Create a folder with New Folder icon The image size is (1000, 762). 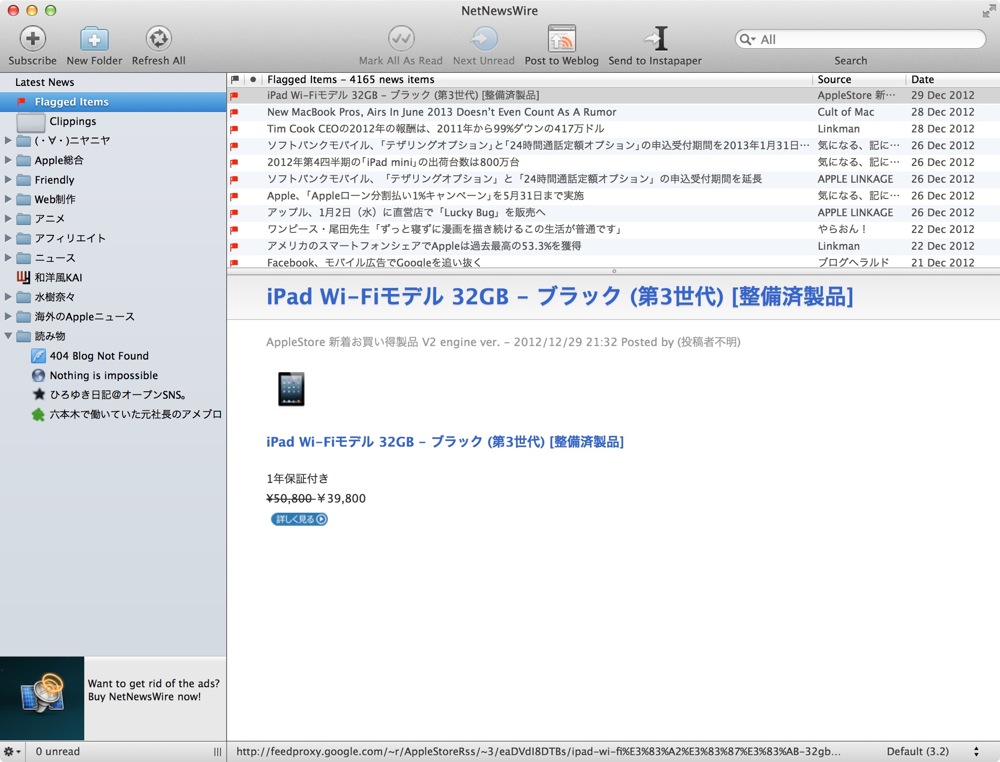[x=94, y=39]
